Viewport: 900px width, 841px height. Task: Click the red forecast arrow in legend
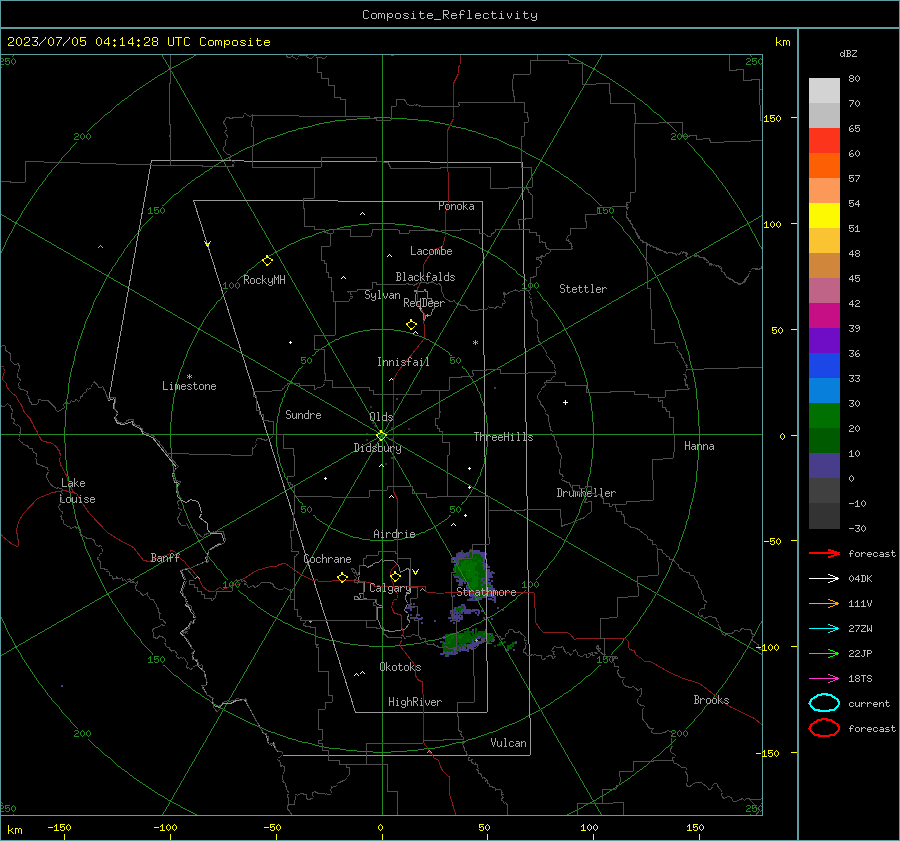coord(824,553)
